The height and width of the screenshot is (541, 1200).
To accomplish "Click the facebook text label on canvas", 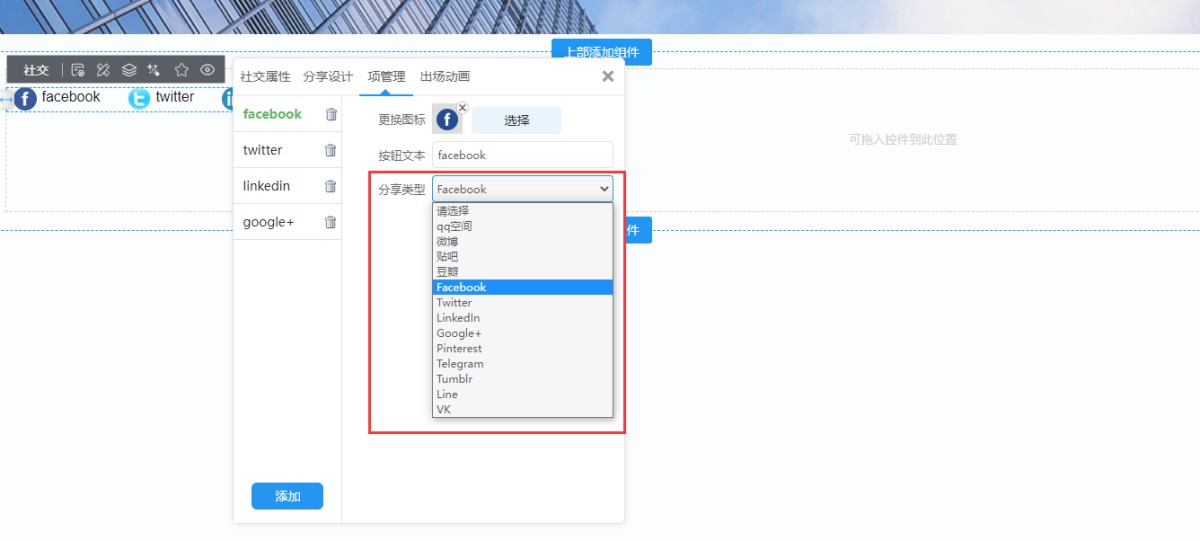I will coord(71,97).
